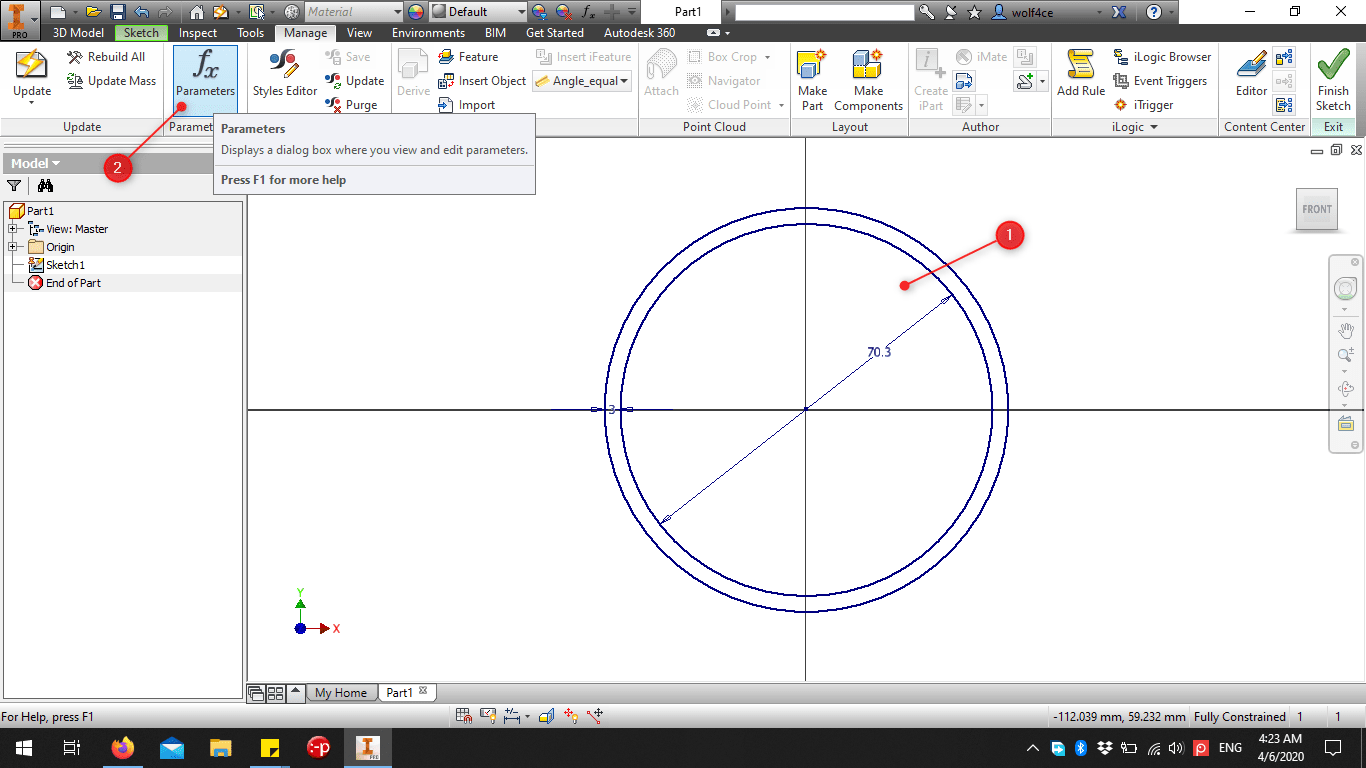Open Content Center Editor
1366x768 pixels.
pyautogui.click(x=1251, y=75)
